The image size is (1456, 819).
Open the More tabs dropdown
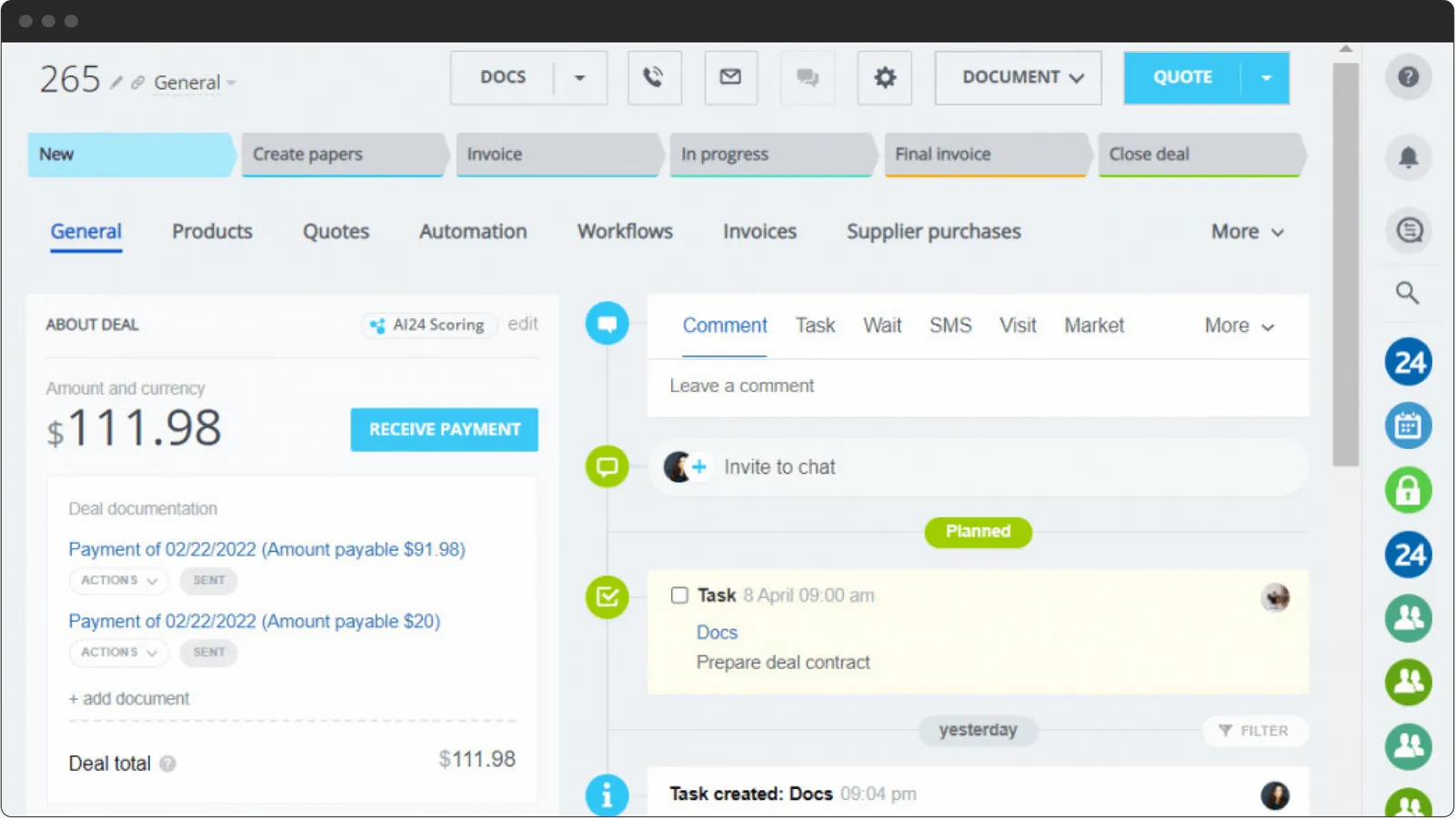1245,231
